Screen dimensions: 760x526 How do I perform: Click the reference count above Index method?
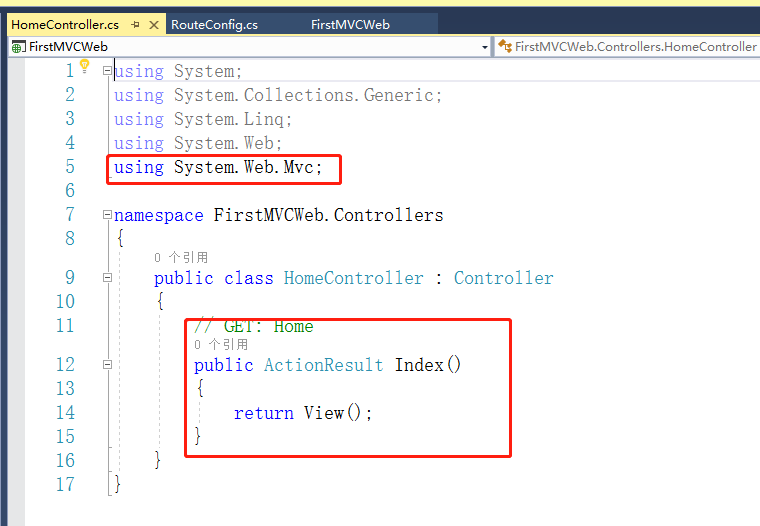click(221, 345)
